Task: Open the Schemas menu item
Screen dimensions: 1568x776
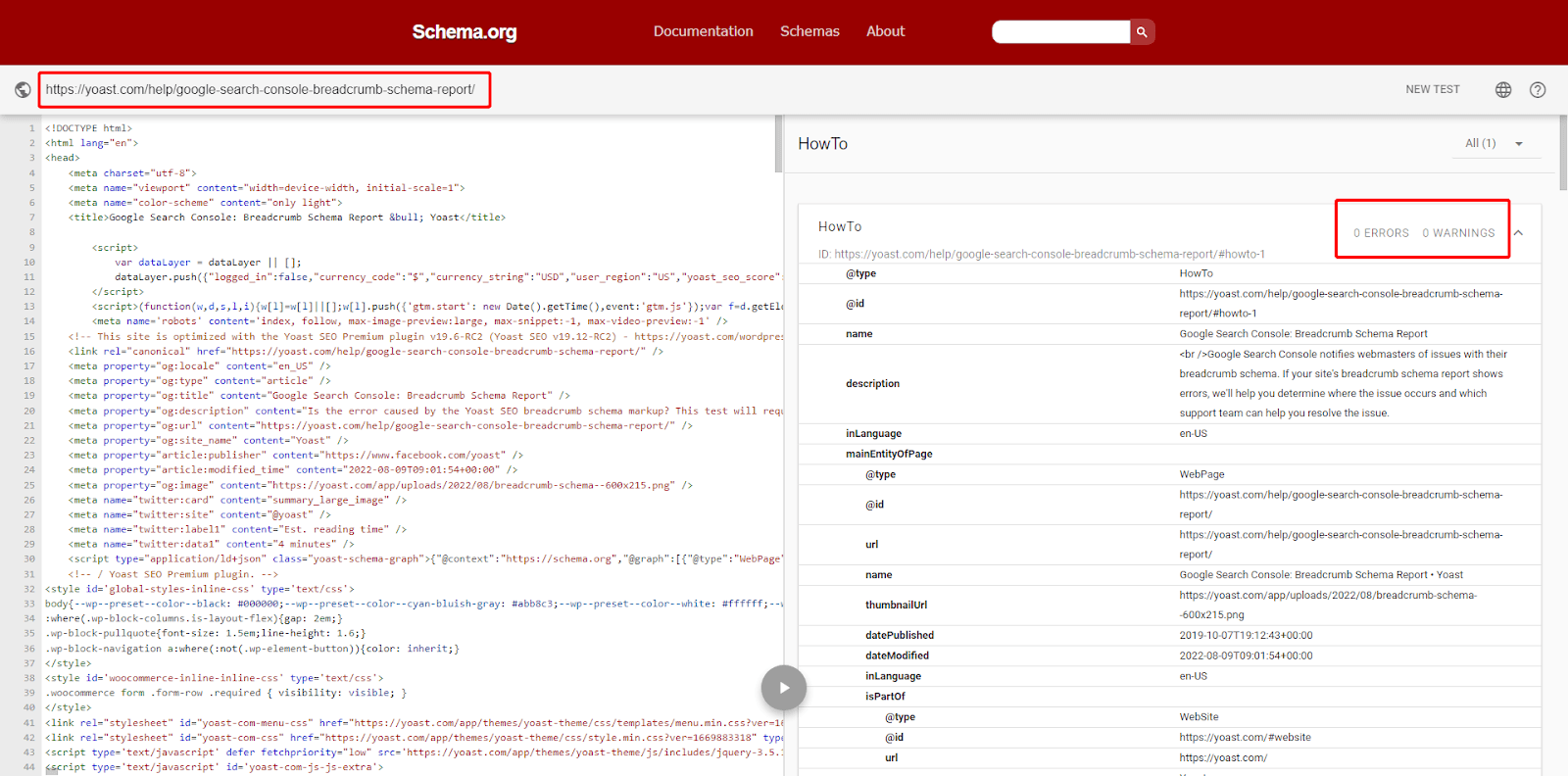Action: pos(809,31)
